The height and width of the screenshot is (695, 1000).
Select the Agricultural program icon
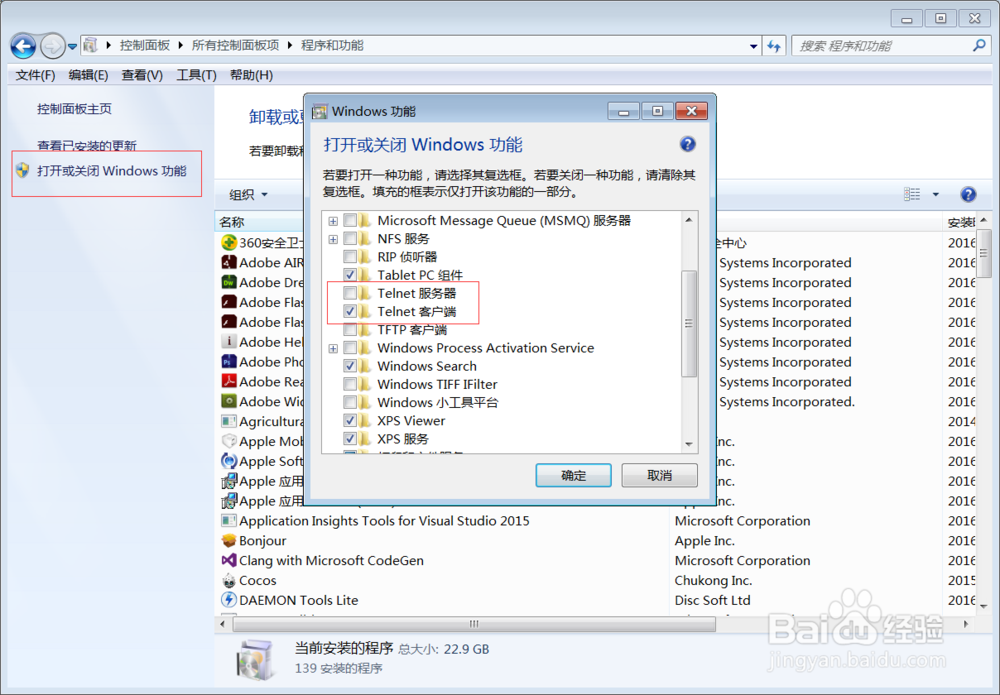pyautogui.click(x=228, y=421)
